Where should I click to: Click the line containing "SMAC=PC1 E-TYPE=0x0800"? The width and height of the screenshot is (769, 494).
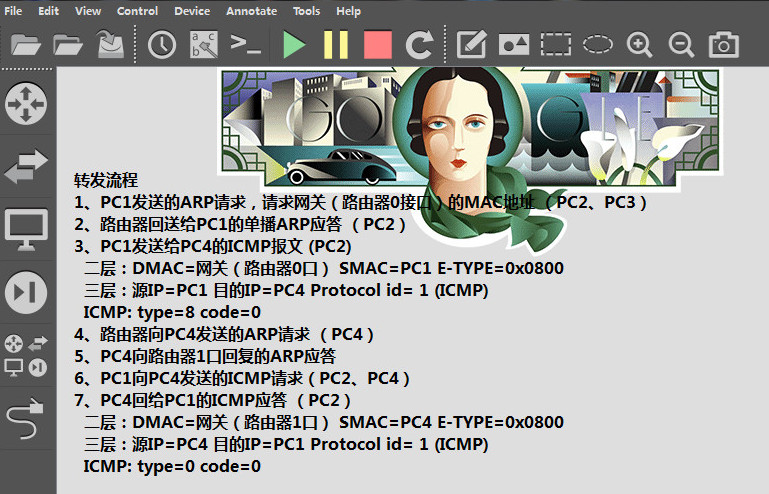tap(324, 268)
